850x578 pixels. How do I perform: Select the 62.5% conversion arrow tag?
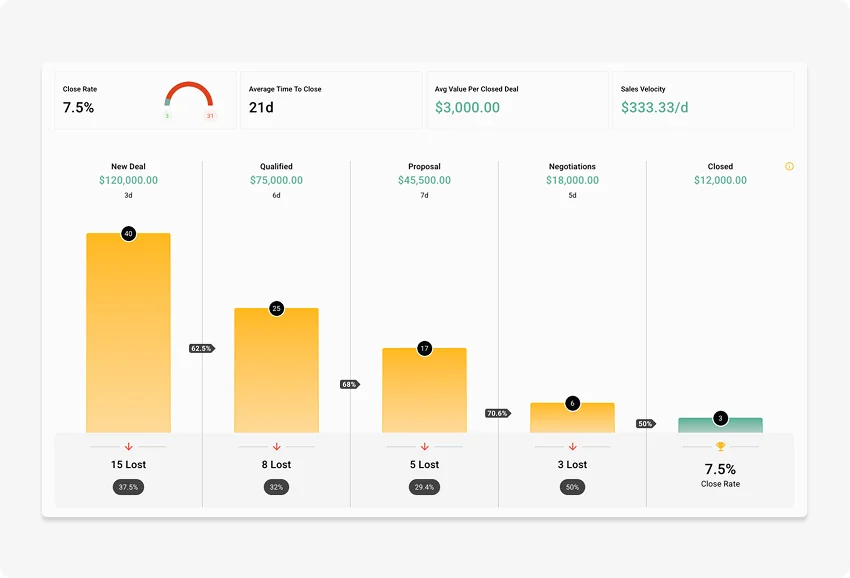[x=201, y=348]
